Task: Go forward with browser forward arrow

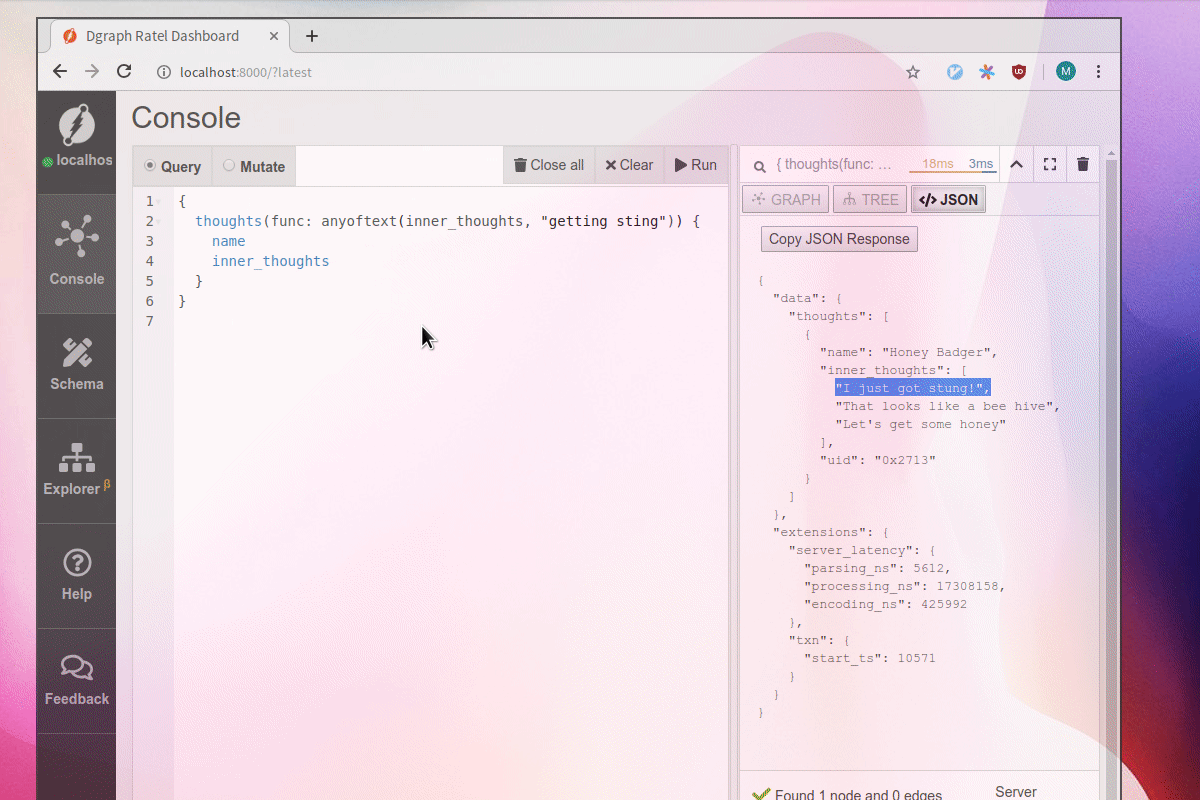Action: [x=92, y=72]
